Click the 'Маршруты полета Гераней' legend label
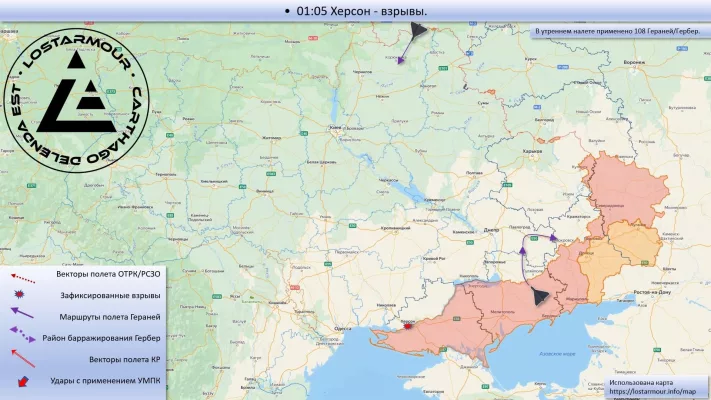The width and height of the screenshot is (711, 400). coord(111,316)
